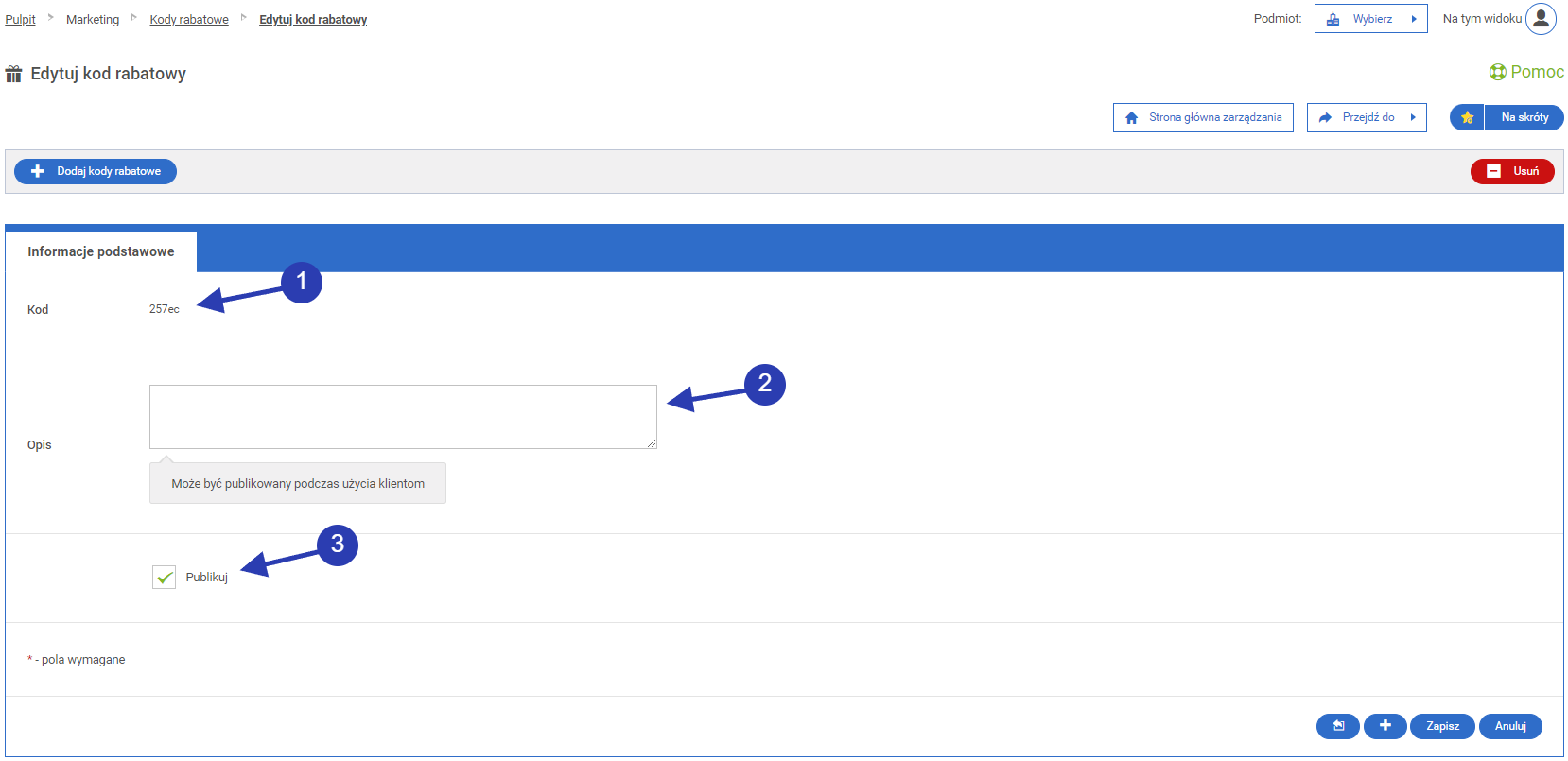Open the Edytuj kod rabatowy breadcrumb link
The image size is (1568, 761).
point(313,20)
